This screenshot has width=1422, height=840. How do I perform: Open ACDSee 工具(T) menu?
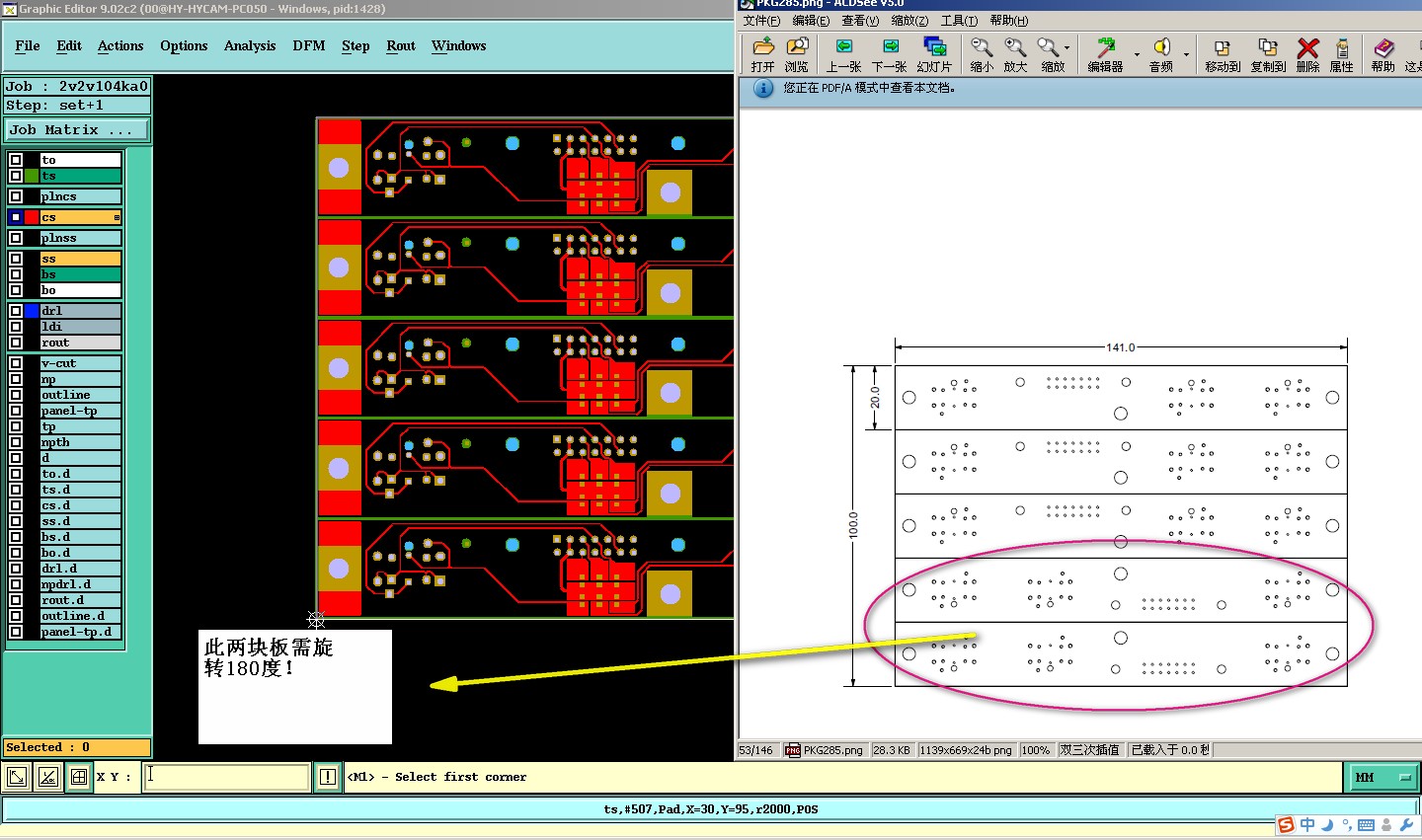(x=959, y=21)
